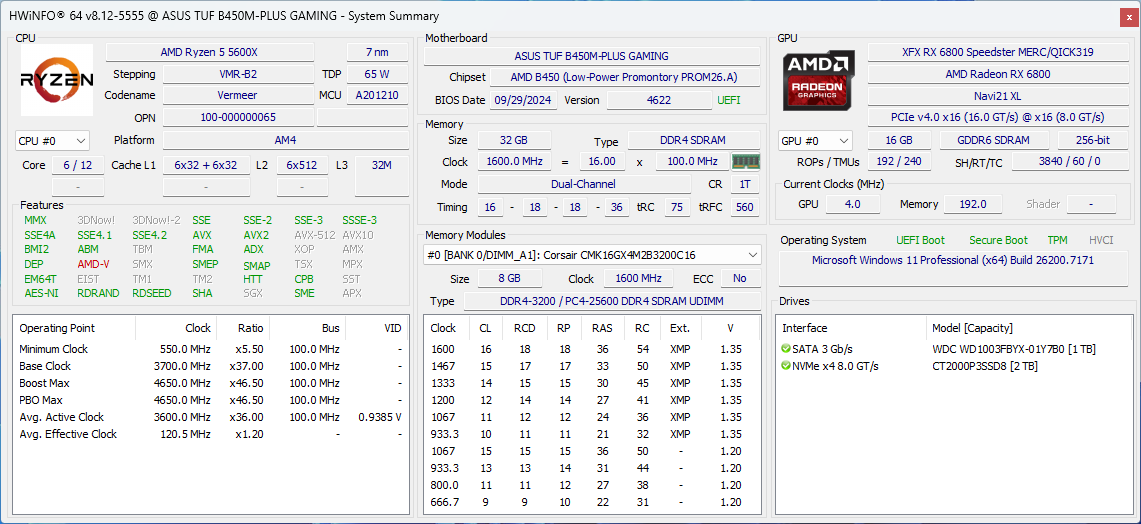Click the GDDR6 SDRAM video memory field
The width and height of the screenshot is (1141, 524).
[994, 140]
